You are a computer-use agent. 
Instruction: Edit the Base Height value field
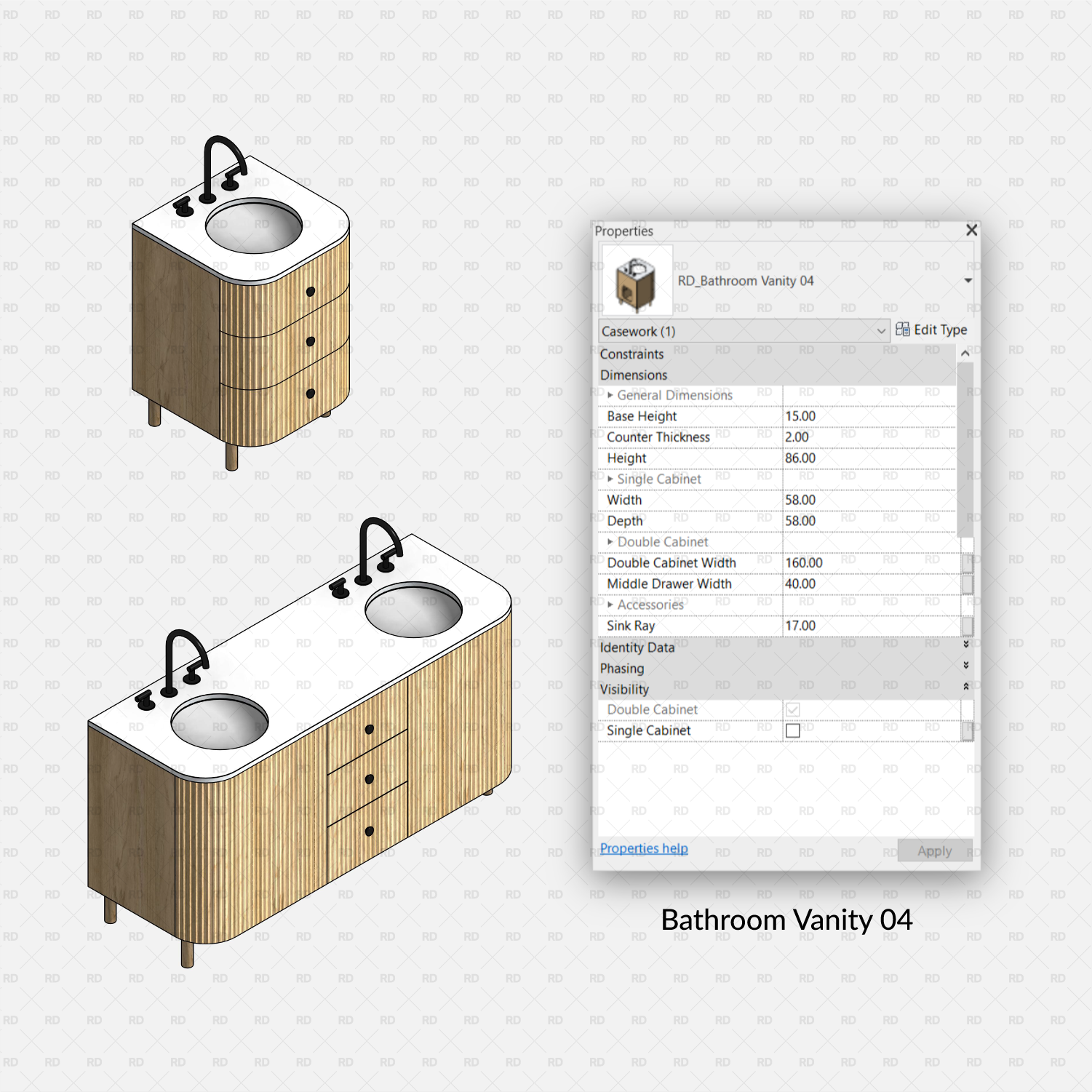(837, 415)
